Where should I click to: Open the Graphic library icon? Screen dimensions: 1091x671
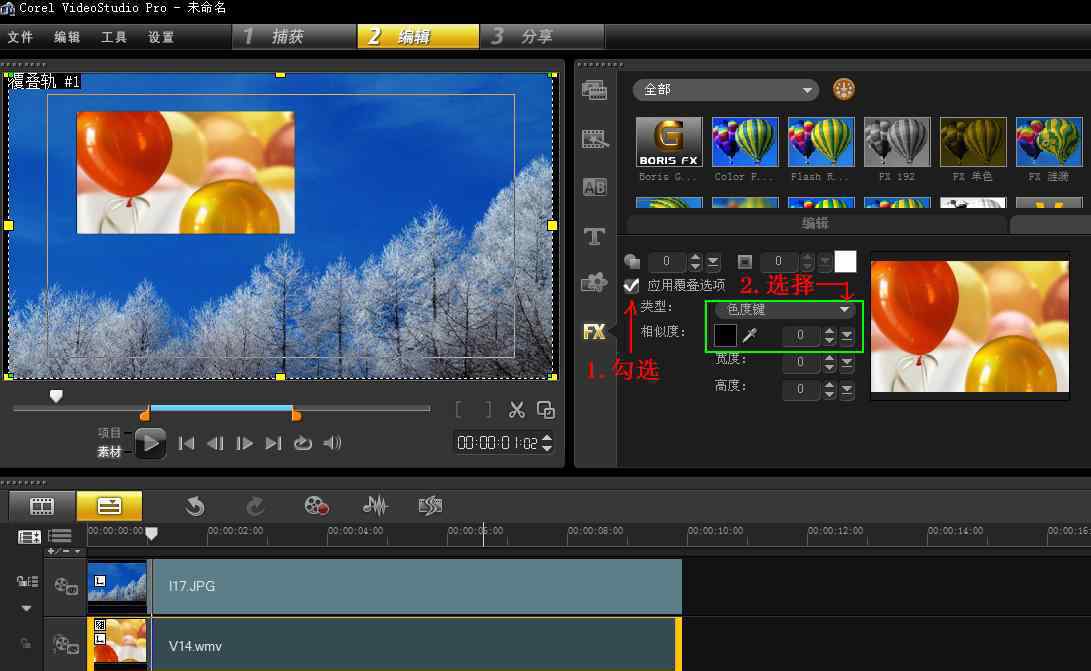[x=594, y=283]
